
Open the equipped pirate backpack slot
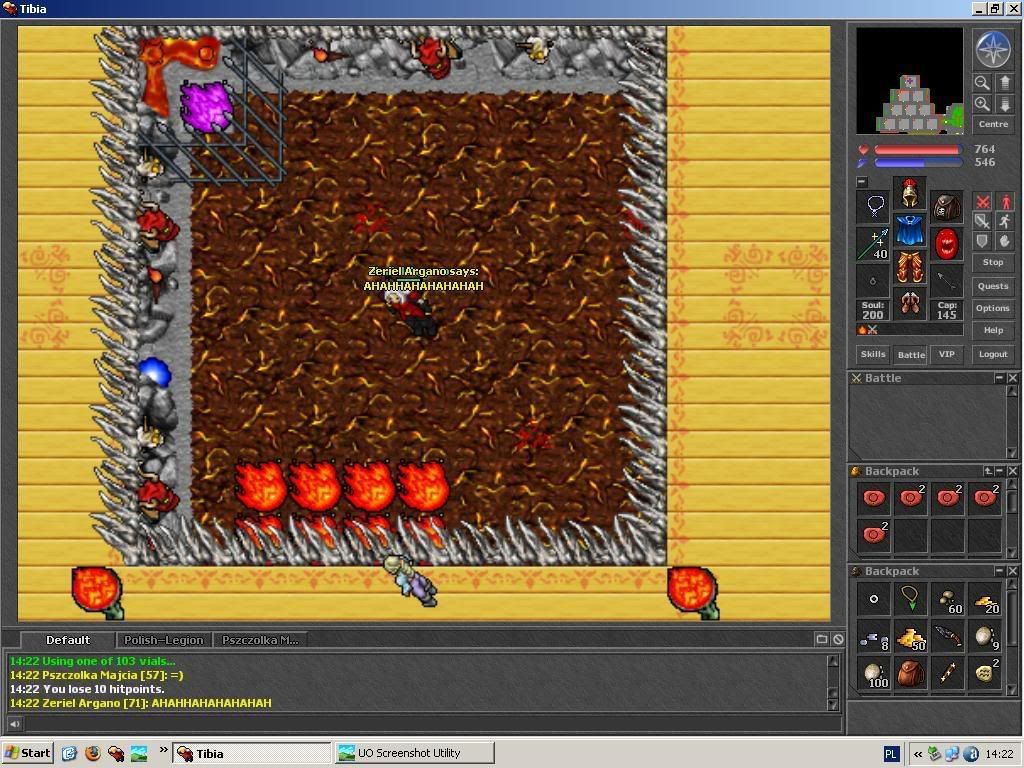[x=946, y=206]
